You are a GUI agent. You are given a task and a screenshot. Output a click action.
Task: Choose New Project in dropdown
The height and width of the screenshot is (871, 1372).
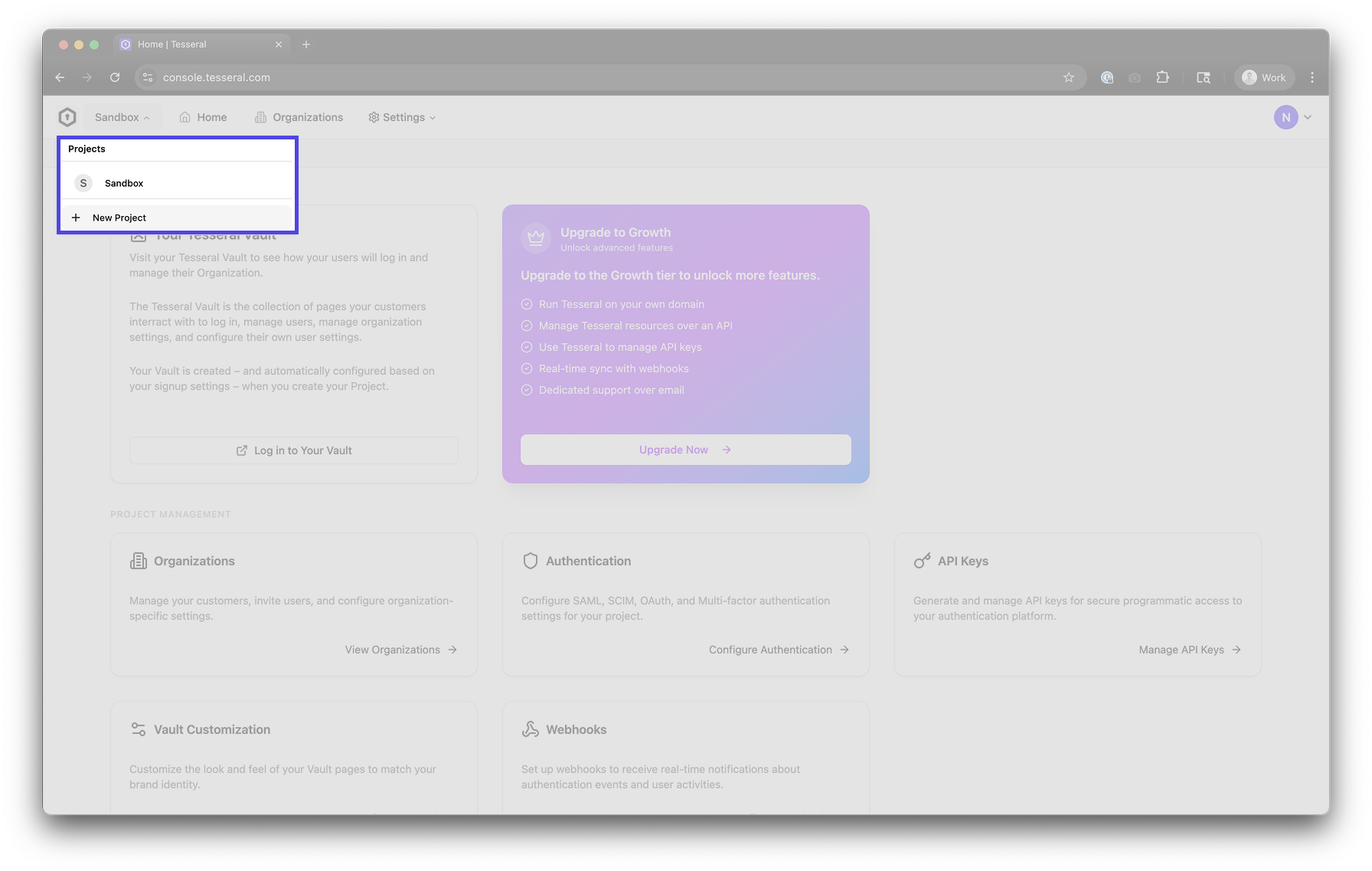coord(178,218)
